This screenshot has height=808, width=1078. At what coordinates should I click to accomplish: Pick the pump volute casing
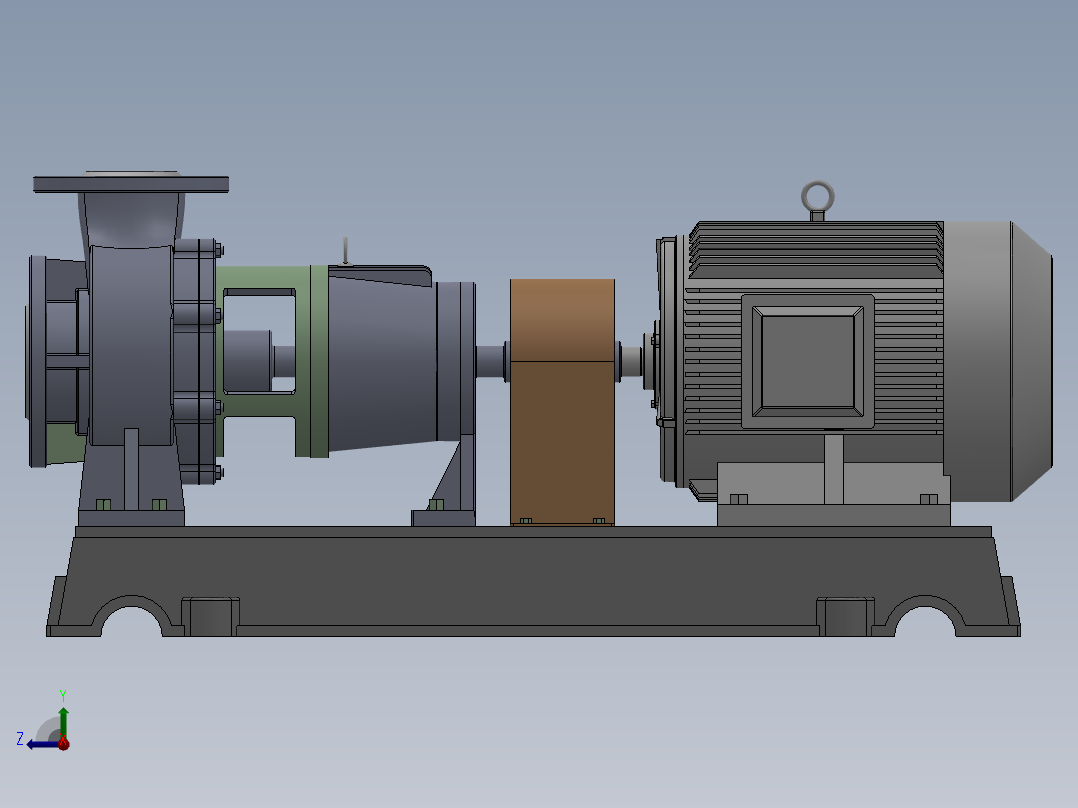click(x=131, y=344)
